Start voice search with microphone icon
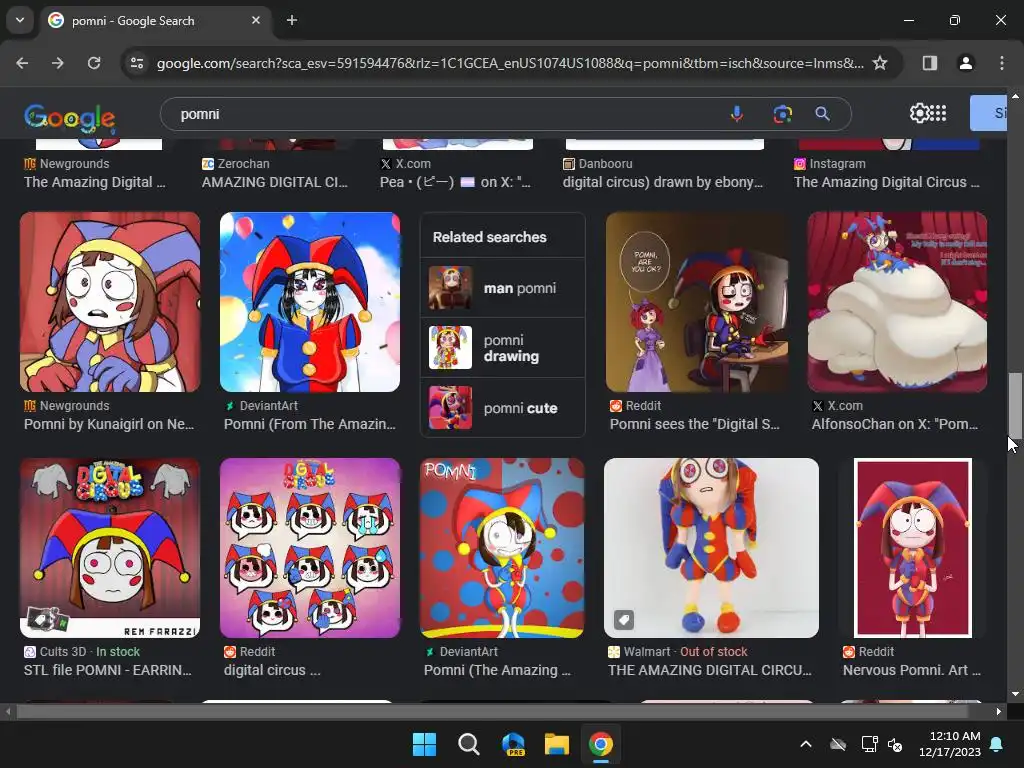 [x=737, y=114]
